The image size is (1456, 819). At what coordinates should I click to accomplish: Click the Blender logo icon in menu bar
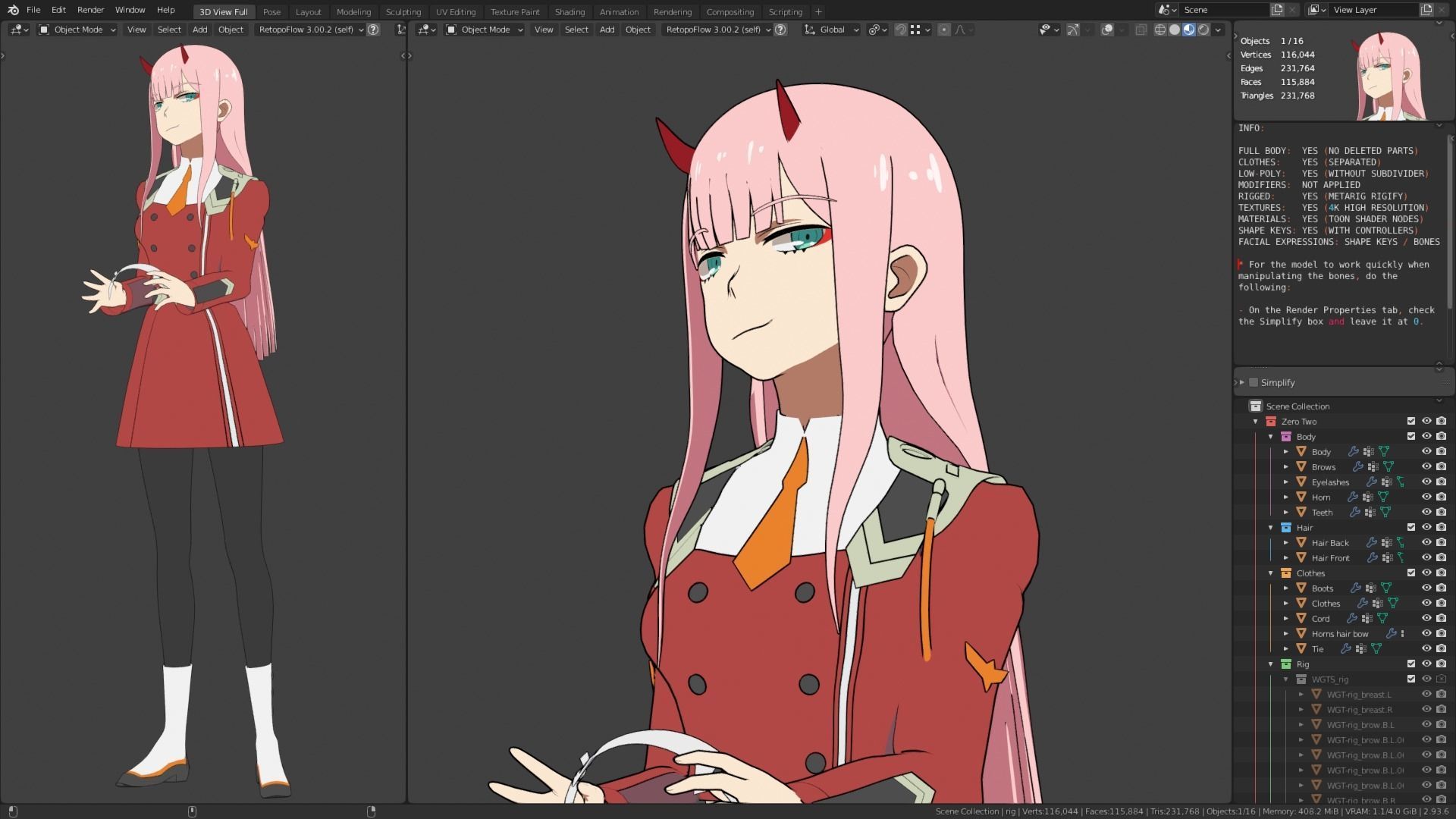click(13, 10)
